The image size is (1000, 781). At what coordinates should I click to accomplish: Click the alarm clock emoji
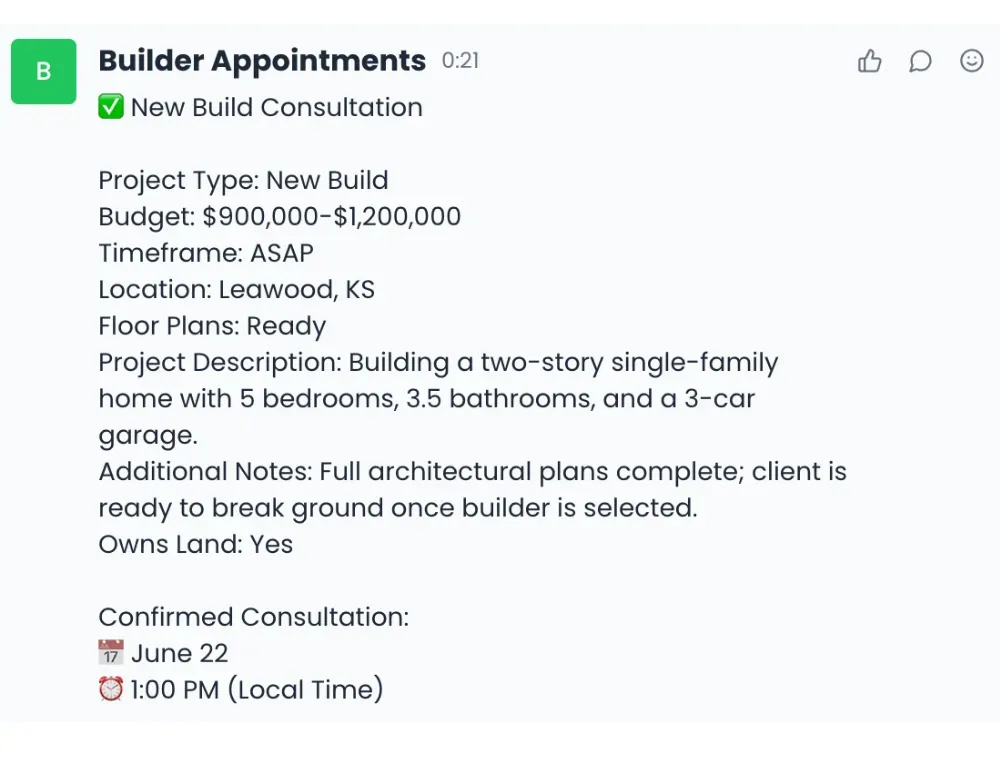click(x=110, y=689)
